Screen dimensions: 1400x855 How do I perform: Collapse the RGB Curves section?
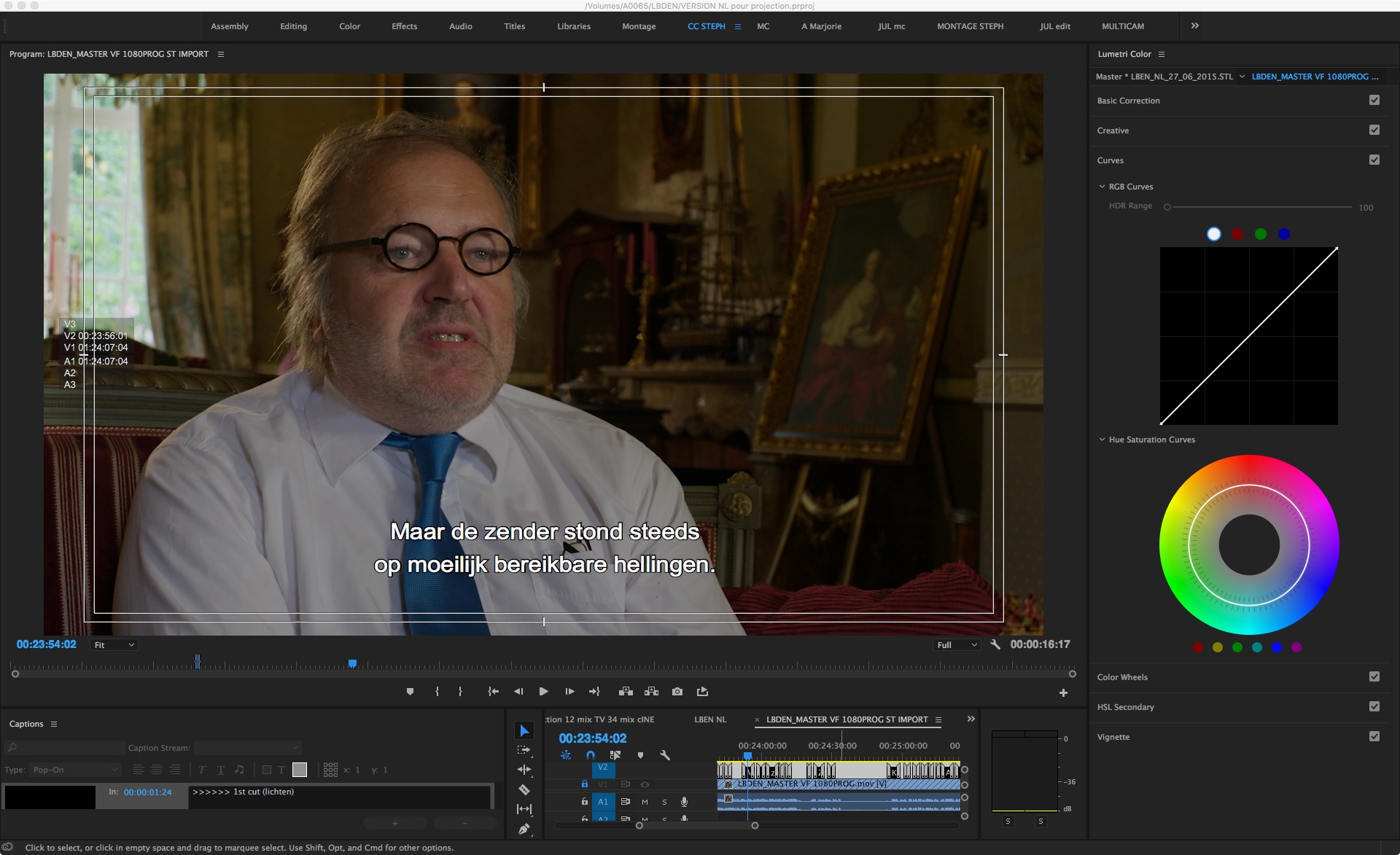pyautogui.click(x=1102, y=187)
